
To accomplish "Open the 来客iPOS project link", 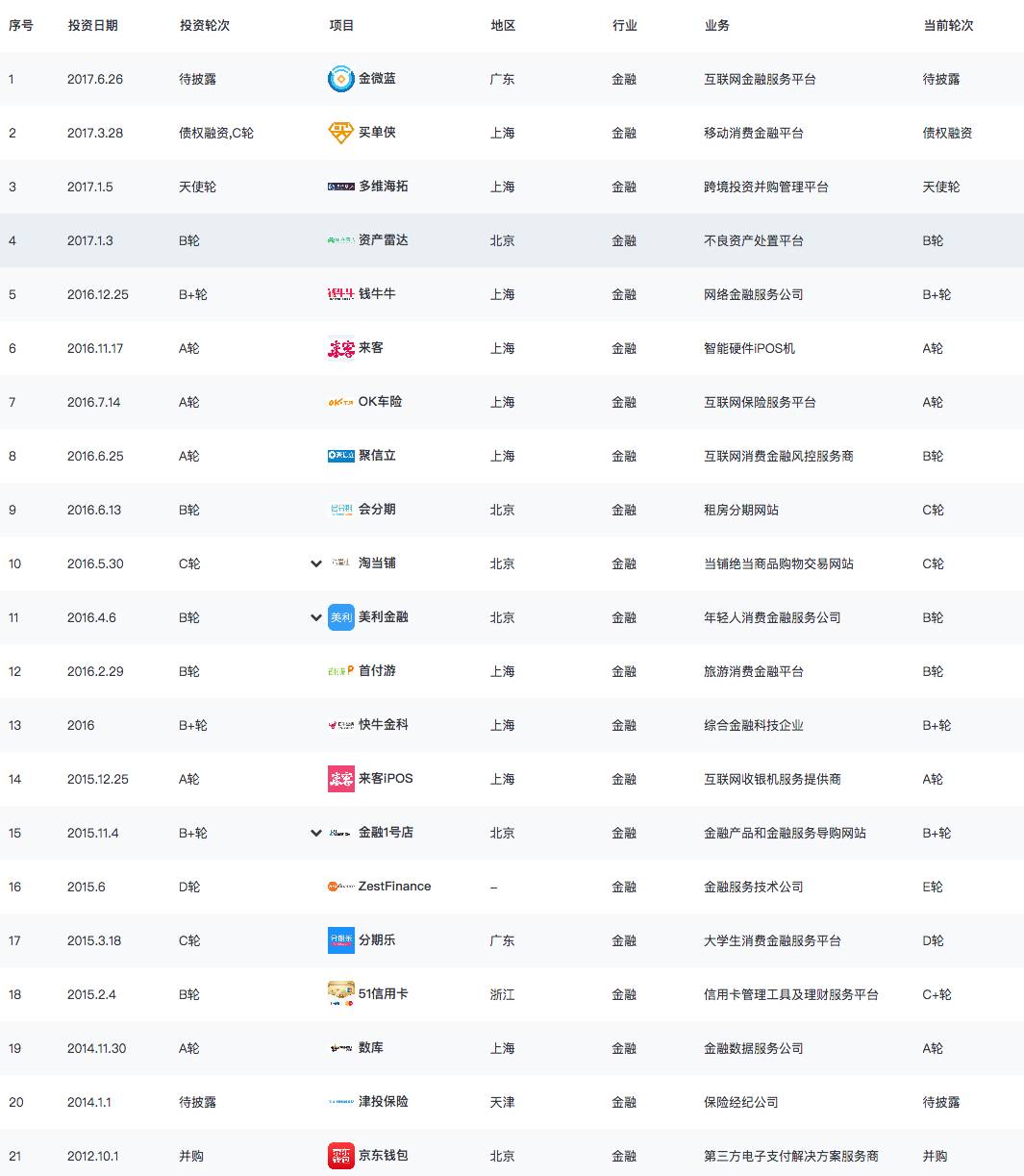I will (x=386, y=779).
